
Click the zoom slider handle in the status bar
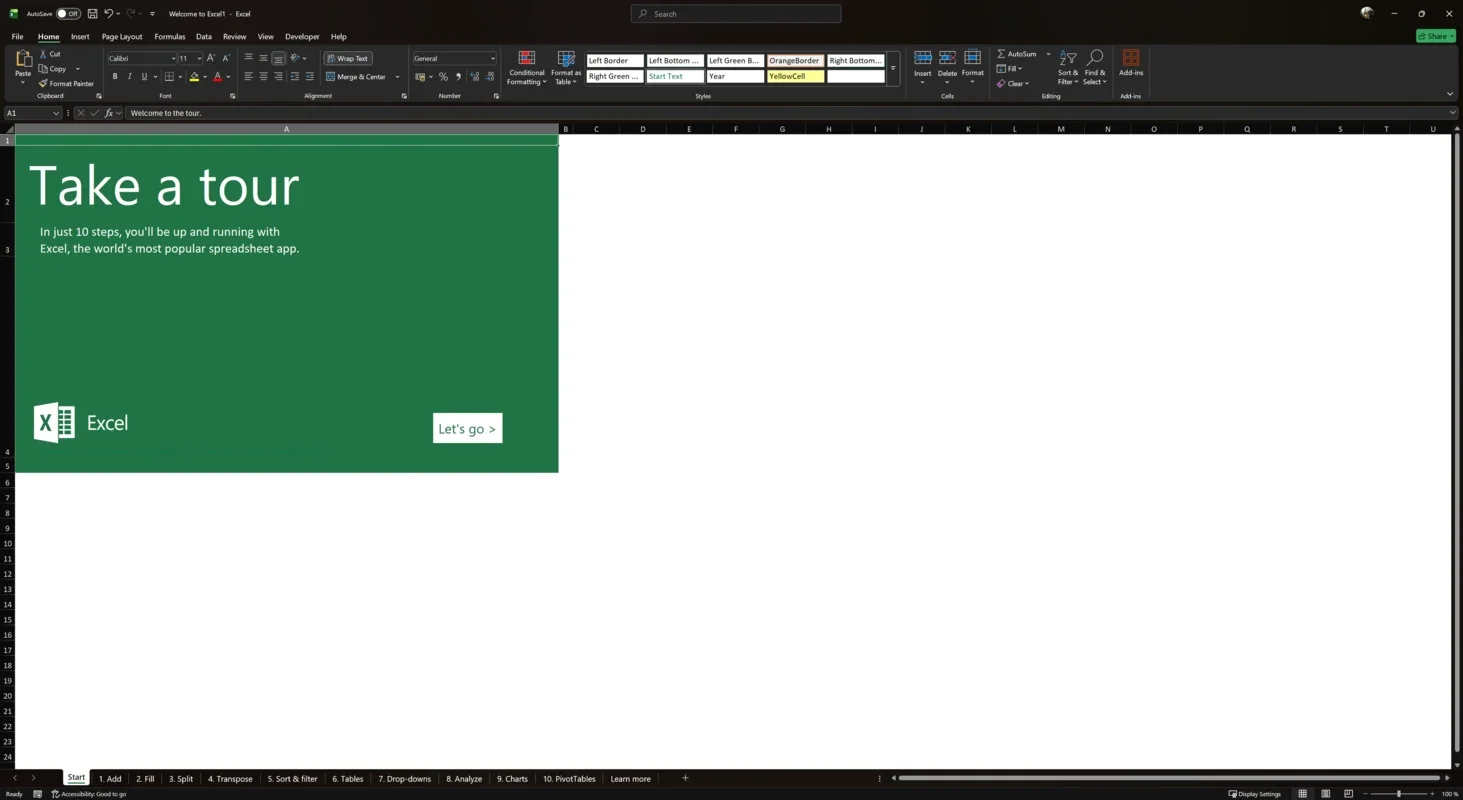pos(1398,794)
